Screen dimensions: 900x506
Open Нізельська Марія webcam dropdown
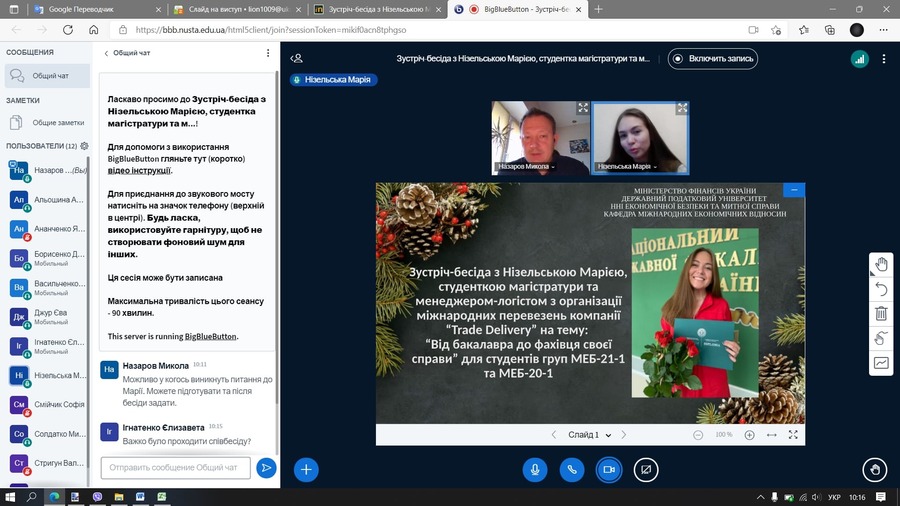click(x=627, y=166)
